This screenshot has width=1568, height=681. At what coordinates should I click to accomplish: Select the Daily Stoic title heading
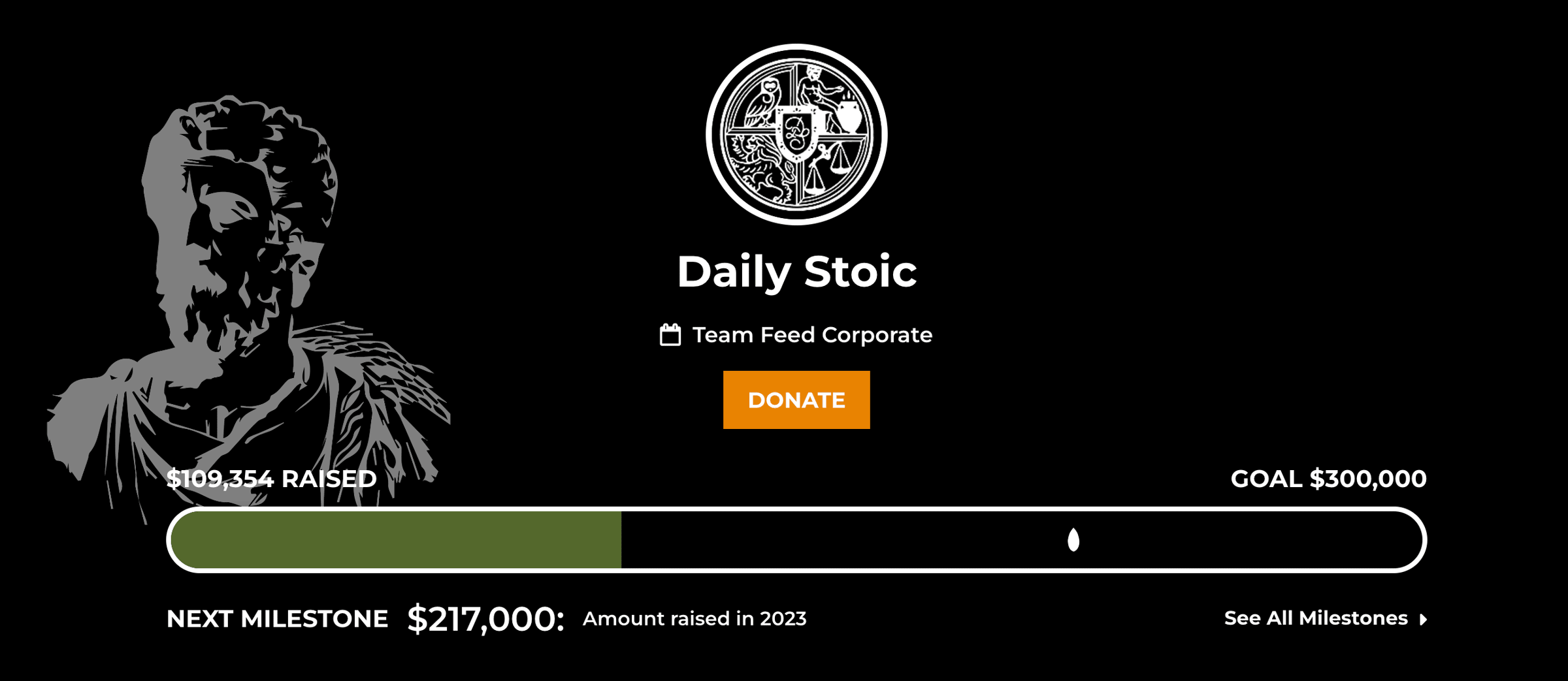(x=796, y=272)
